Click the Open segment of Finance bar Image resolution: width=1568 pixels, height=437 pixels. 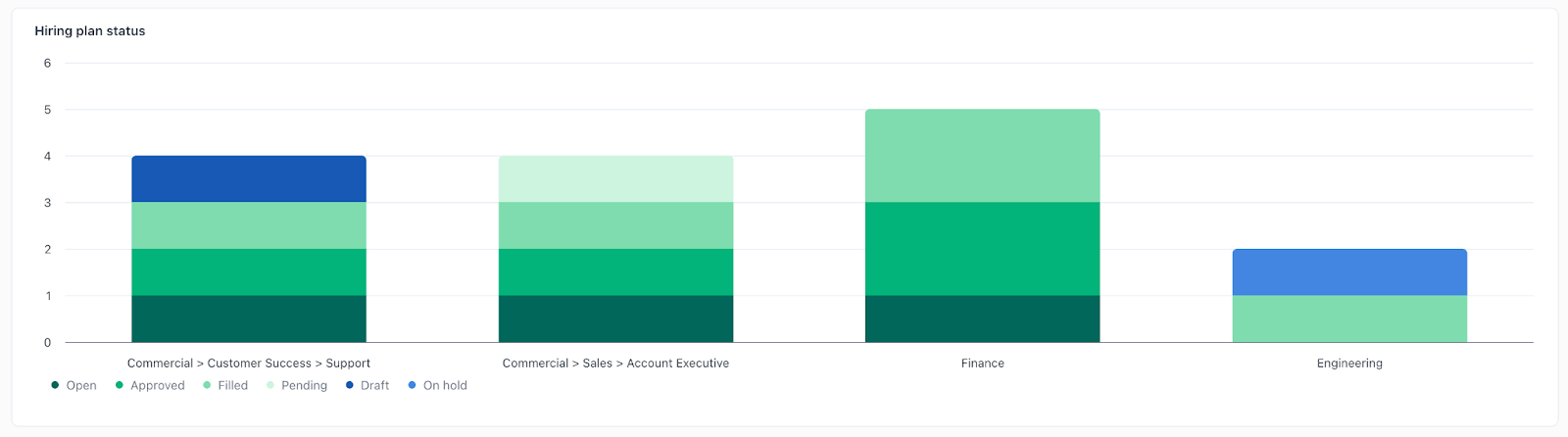(x=982, y=318)
